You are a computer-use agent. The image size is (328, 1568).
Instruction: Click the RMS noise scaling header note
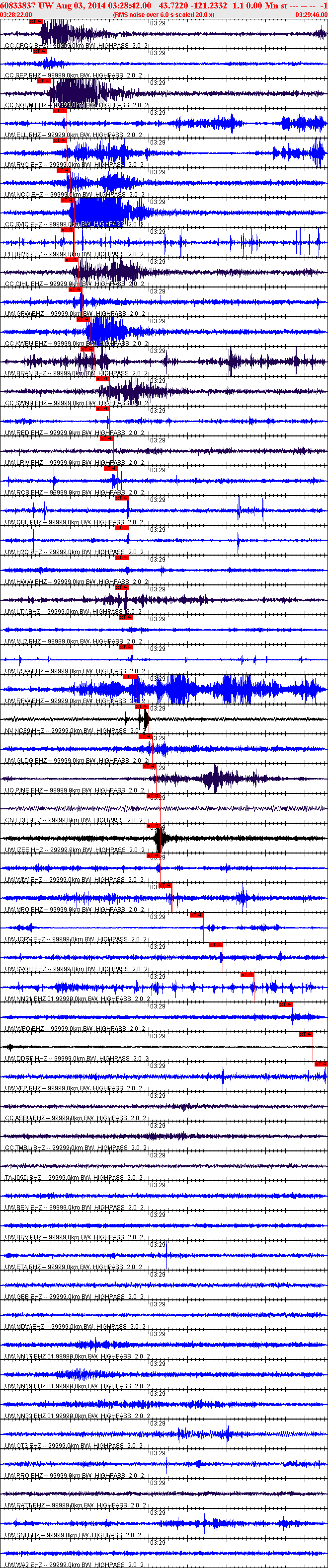pyautogui.click(x=164, y=14)
